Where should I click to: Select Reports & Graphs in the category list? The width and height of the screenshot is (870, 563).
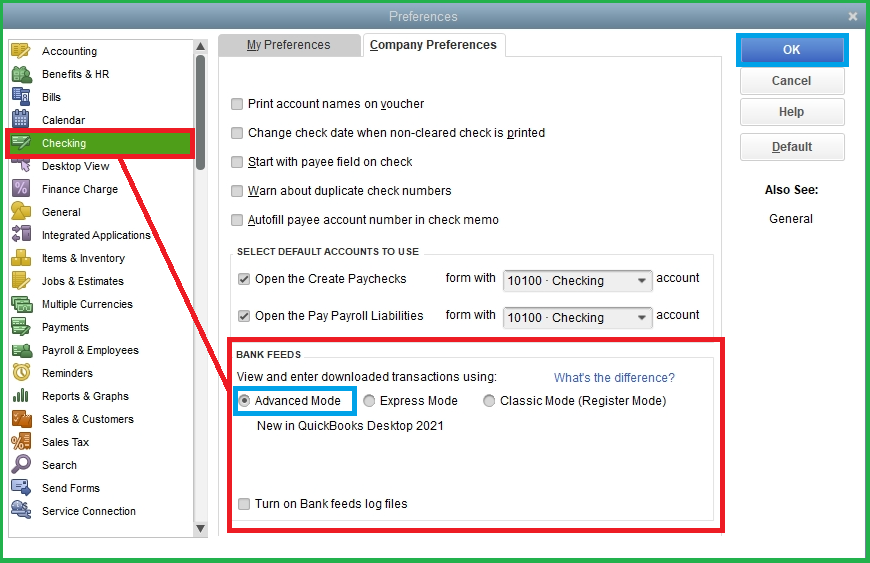pyautogui.click(x=85, y=396)
